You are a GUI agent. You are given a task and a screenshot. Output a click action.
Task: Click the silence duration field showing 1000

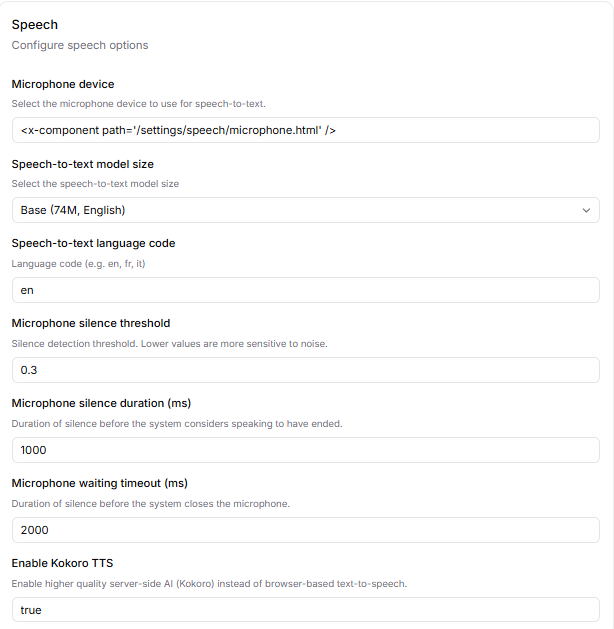pyautogui.click(x=305, y=450)
